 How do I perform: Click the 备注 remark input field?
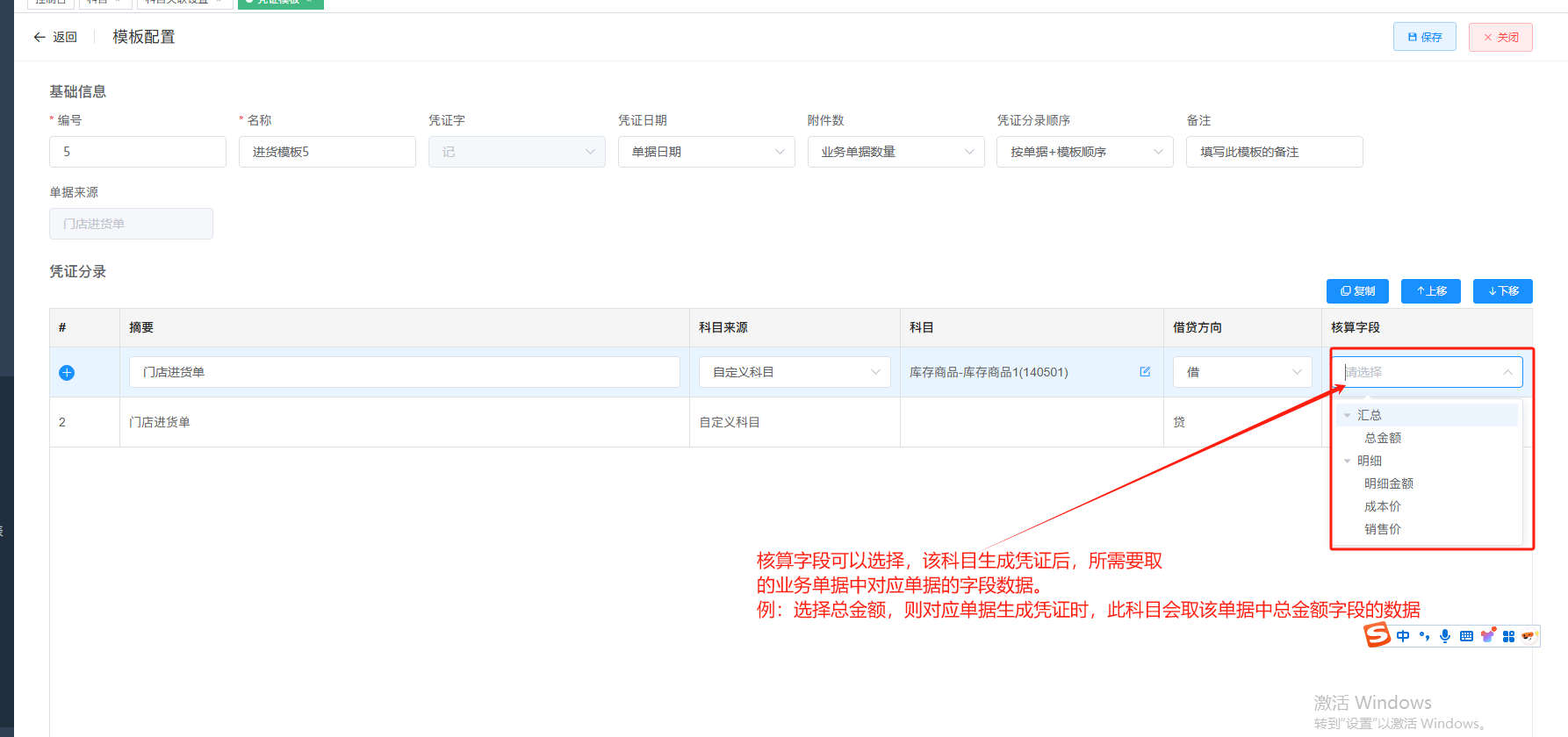click(x=1275, y=152)
